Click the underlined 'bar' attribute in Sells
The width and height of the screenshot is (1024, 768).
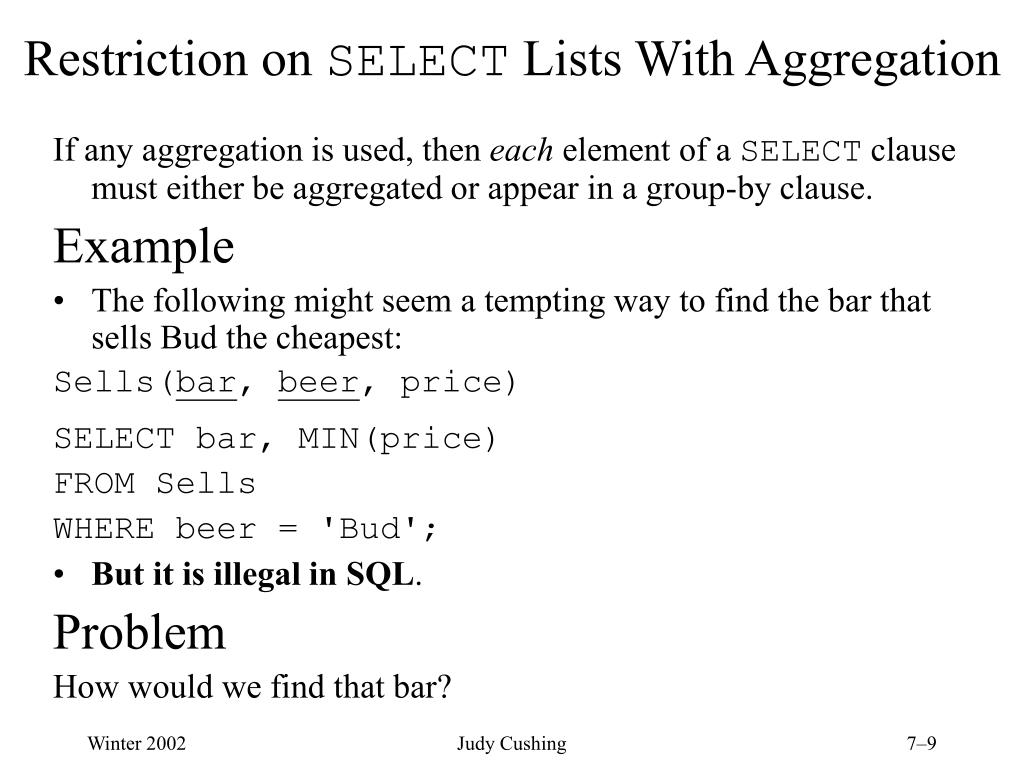(x=206, y=383)
